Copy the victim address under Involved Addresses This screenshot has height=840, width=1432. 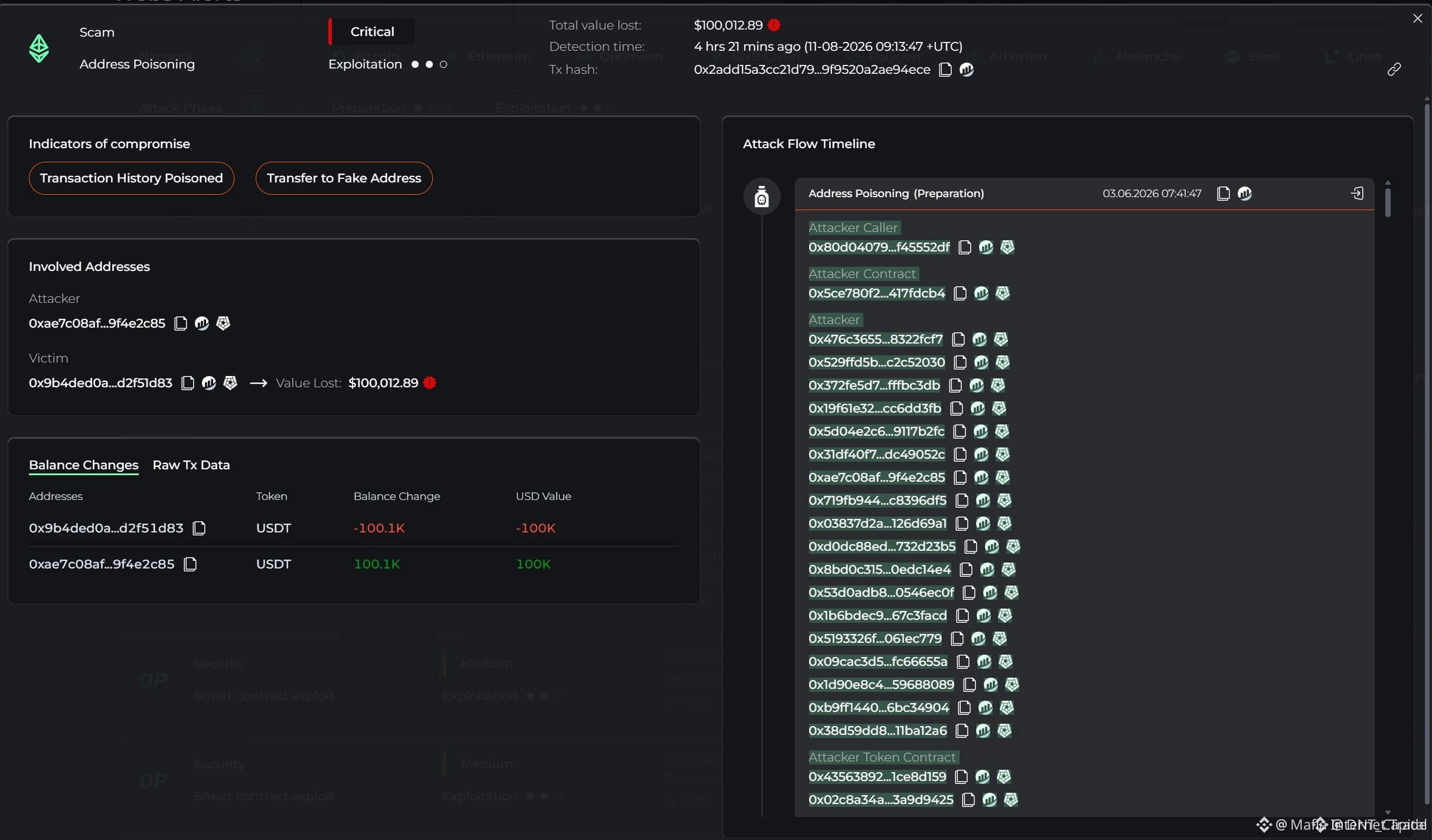pos(188,383)
